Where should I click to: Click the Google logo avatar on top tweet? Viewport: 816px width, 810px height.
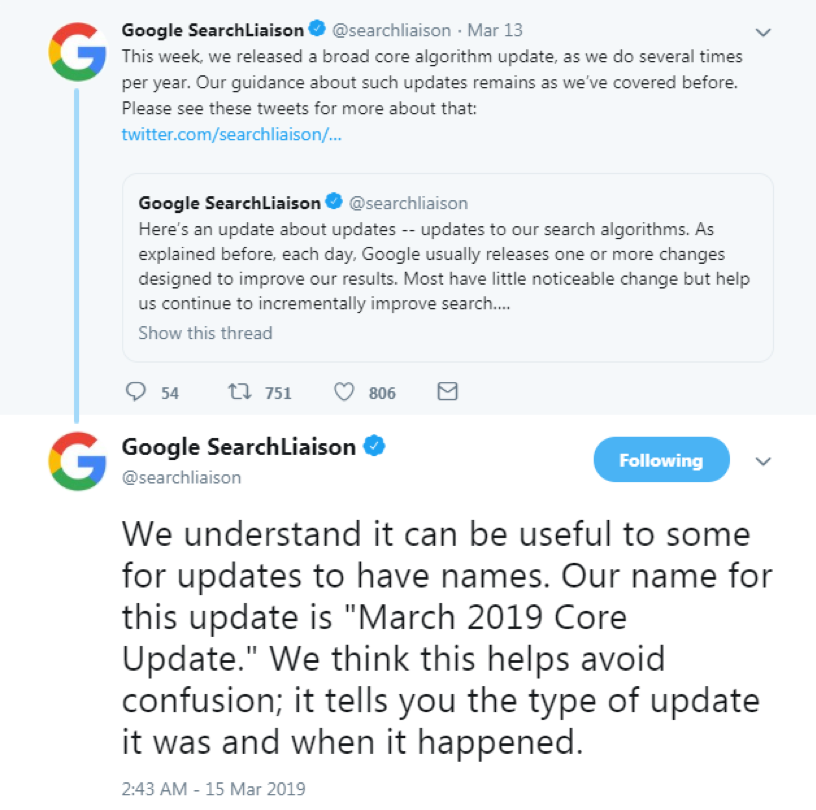[x=78, y=50]
